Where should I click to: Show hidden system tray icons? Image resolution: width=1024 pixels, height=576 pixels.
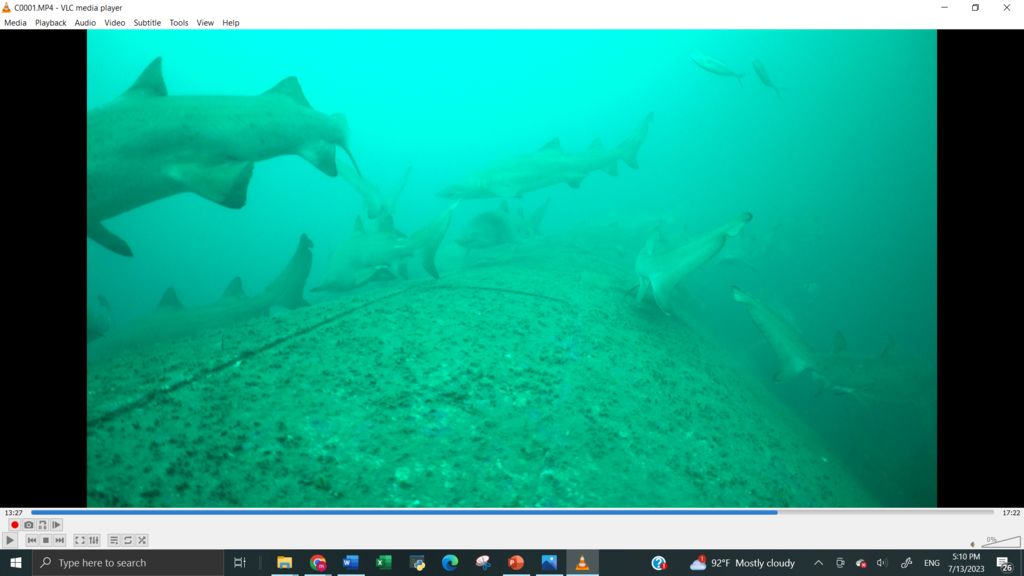click(x=818, y=563)
